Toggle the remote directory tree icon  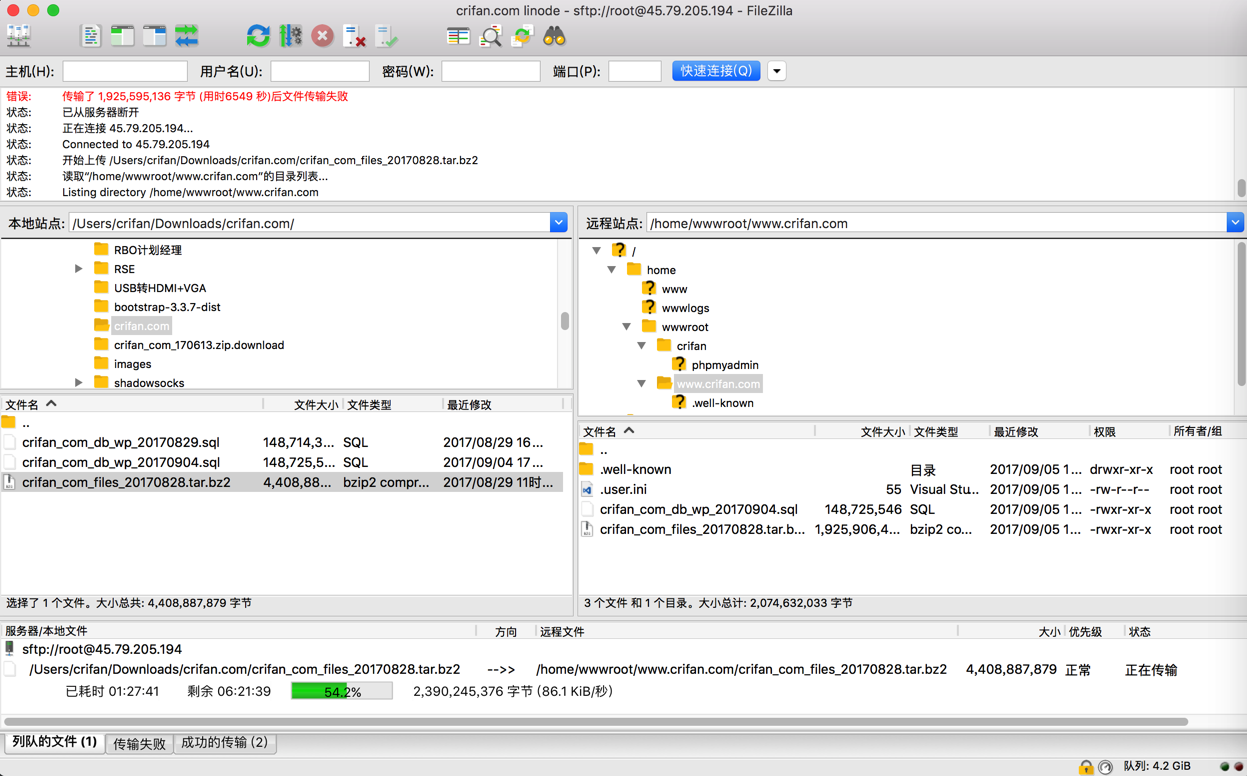coord(154,36)
